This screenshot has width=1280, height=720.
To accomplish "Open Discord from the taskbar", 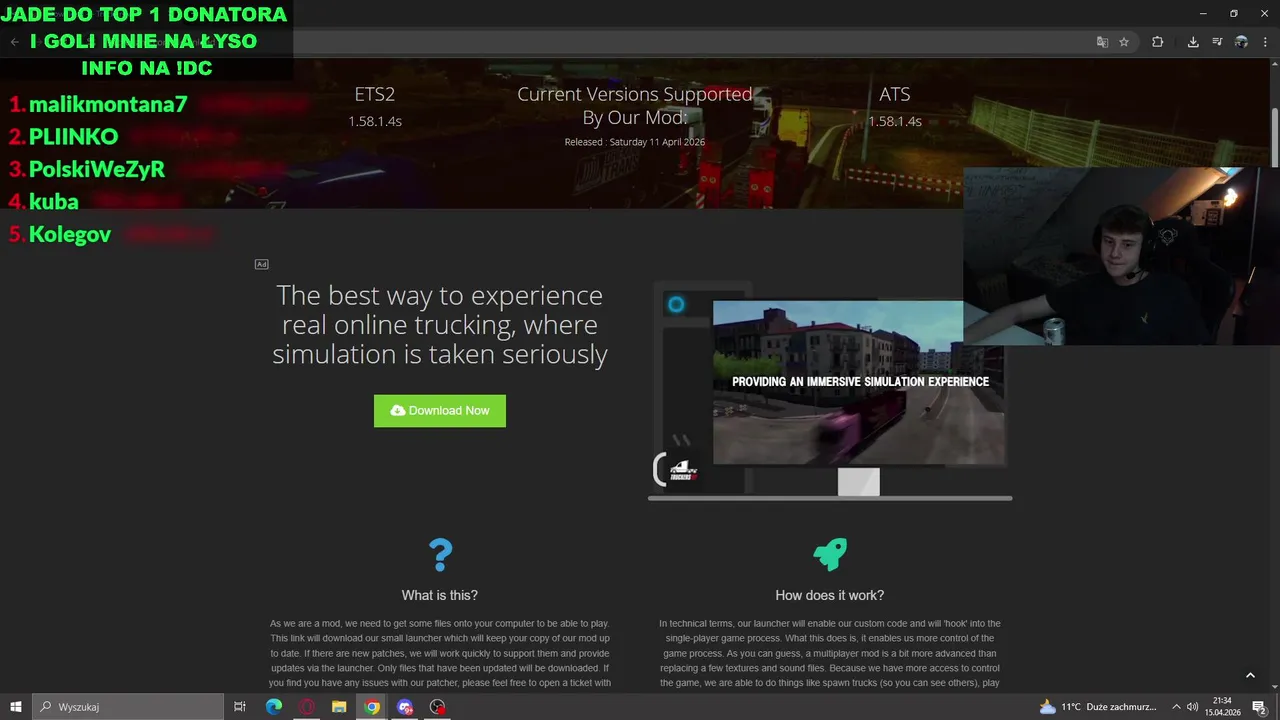I will point(405,707).
